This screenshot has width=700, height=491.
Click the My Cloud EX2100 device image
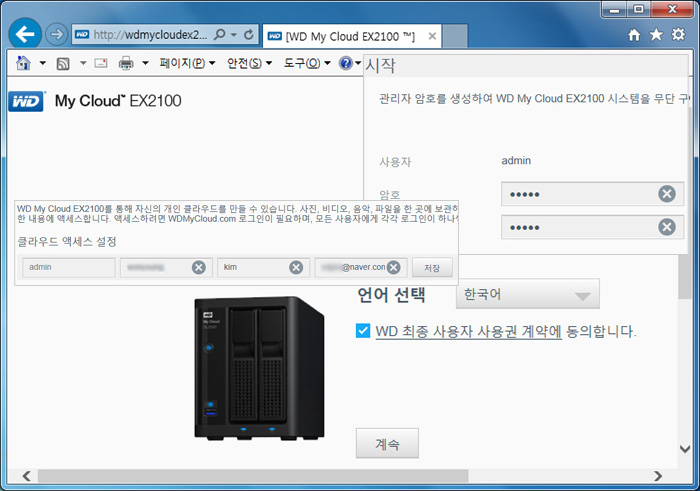pos(259,368)
